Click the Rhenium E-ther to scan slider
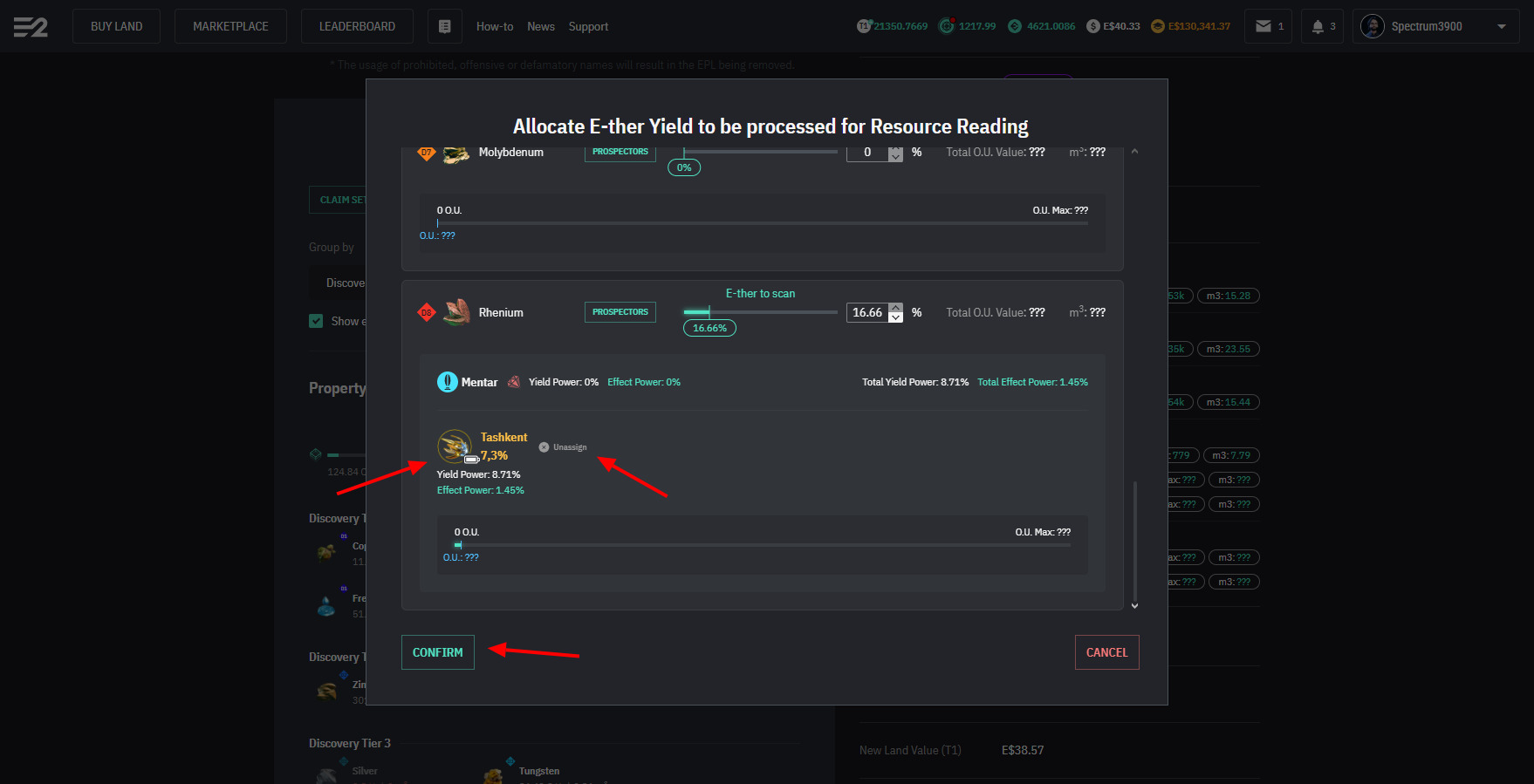 pyautogui.click(x=760, y=311)
